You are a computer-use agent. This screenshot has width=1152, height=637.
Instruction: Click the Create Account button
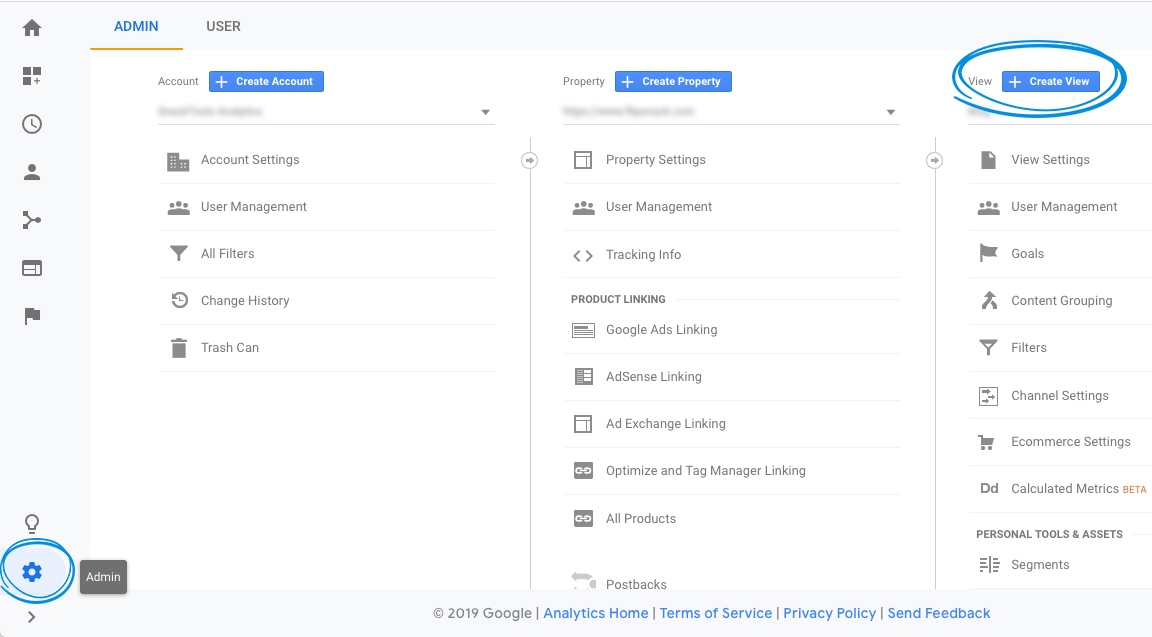pos(266,82)
